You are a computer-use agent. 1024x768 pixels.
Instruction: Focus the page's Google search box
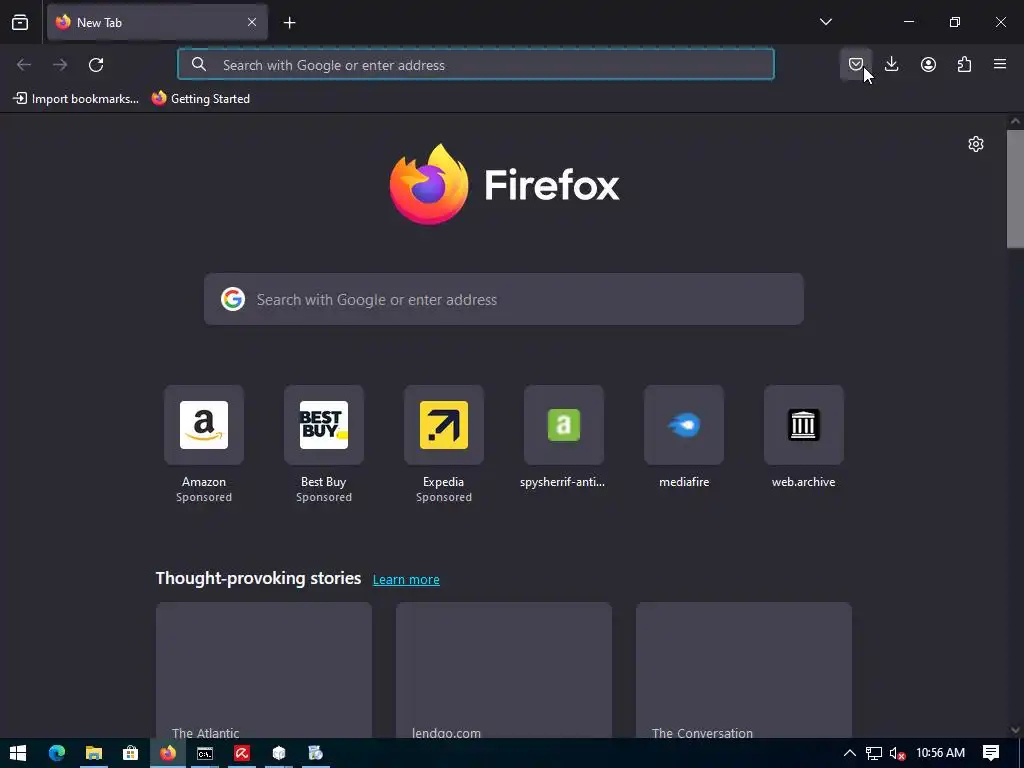504,299
